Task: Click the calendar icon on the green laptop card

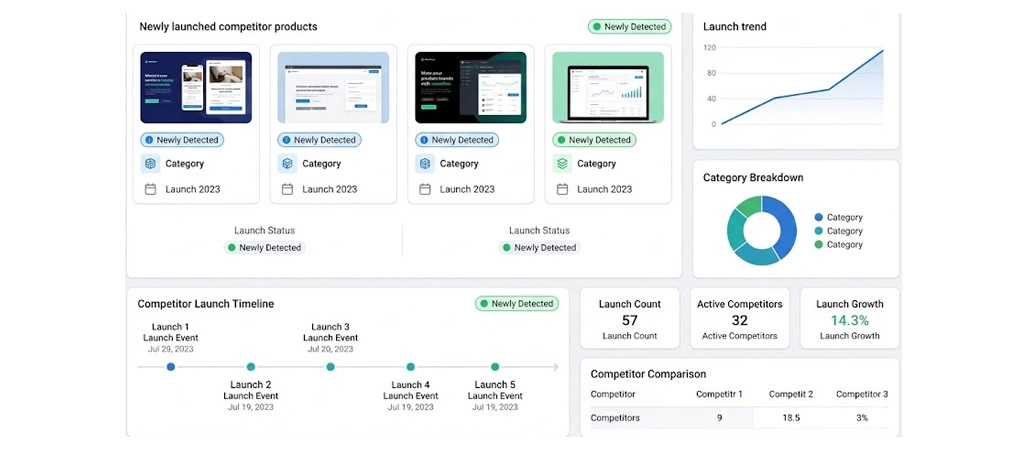Action: coord(562,189)
